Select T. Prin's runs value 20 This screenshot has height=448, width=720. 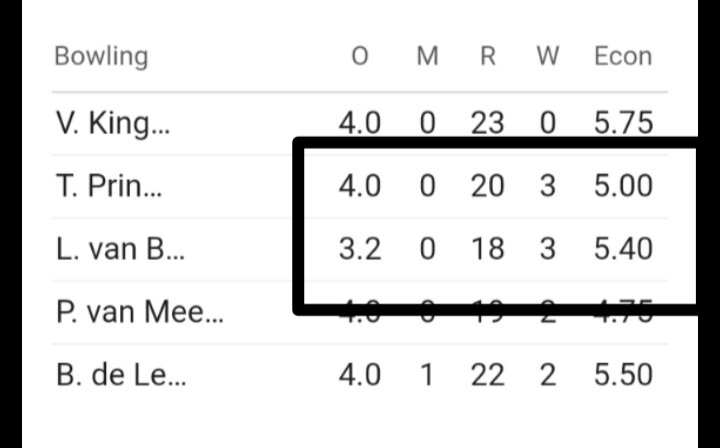[487, 186]
